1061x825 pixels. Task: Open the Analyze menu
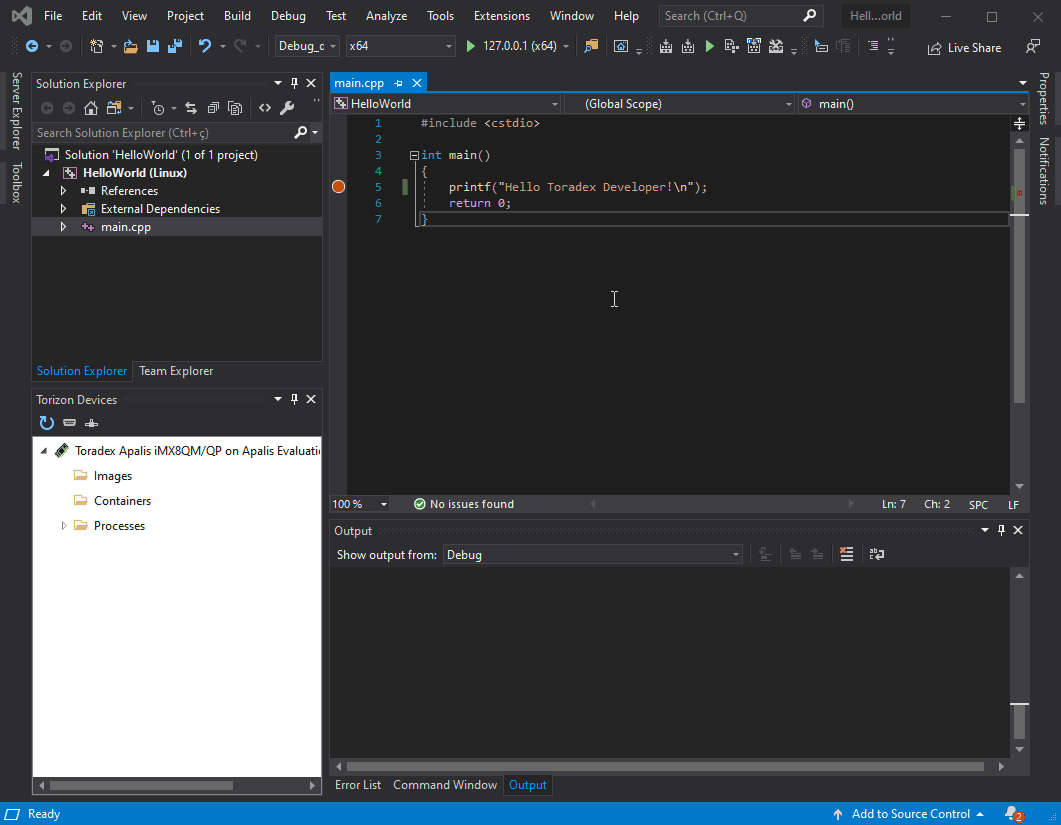click(x=386, y=16)
